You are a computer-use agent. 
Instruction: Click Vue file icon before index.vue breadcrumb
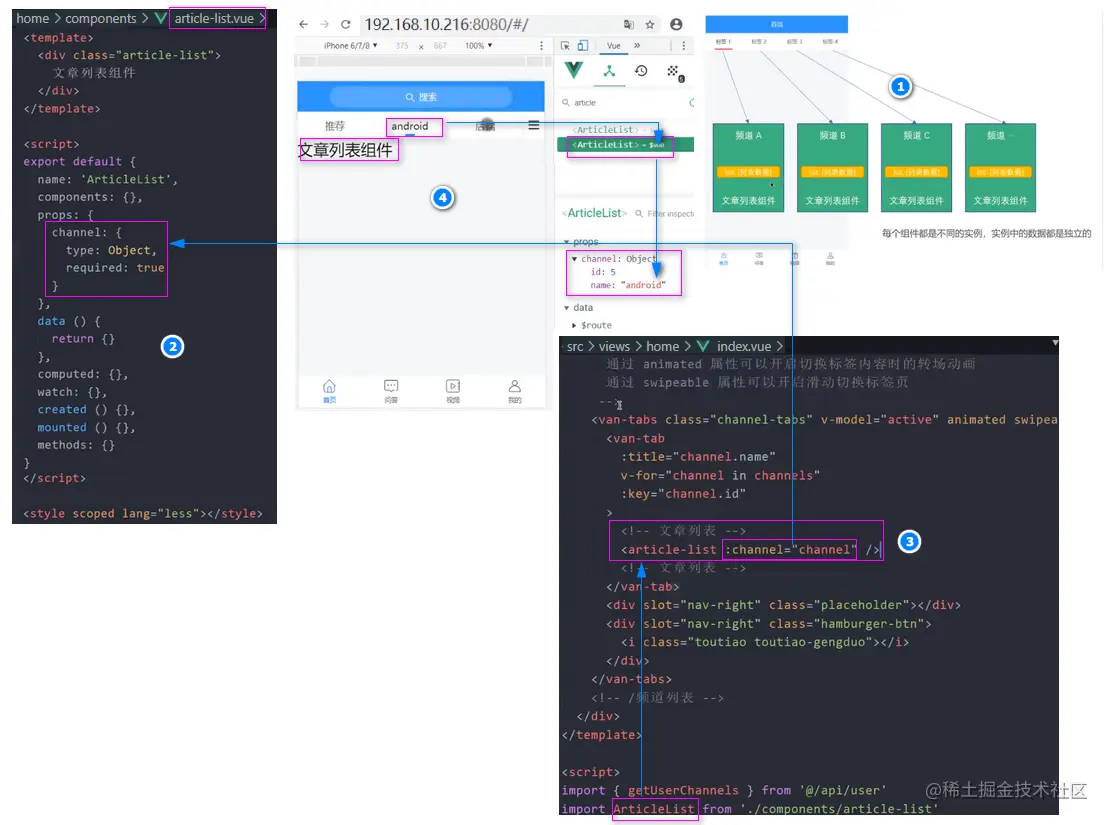click(x=703, y=346)
